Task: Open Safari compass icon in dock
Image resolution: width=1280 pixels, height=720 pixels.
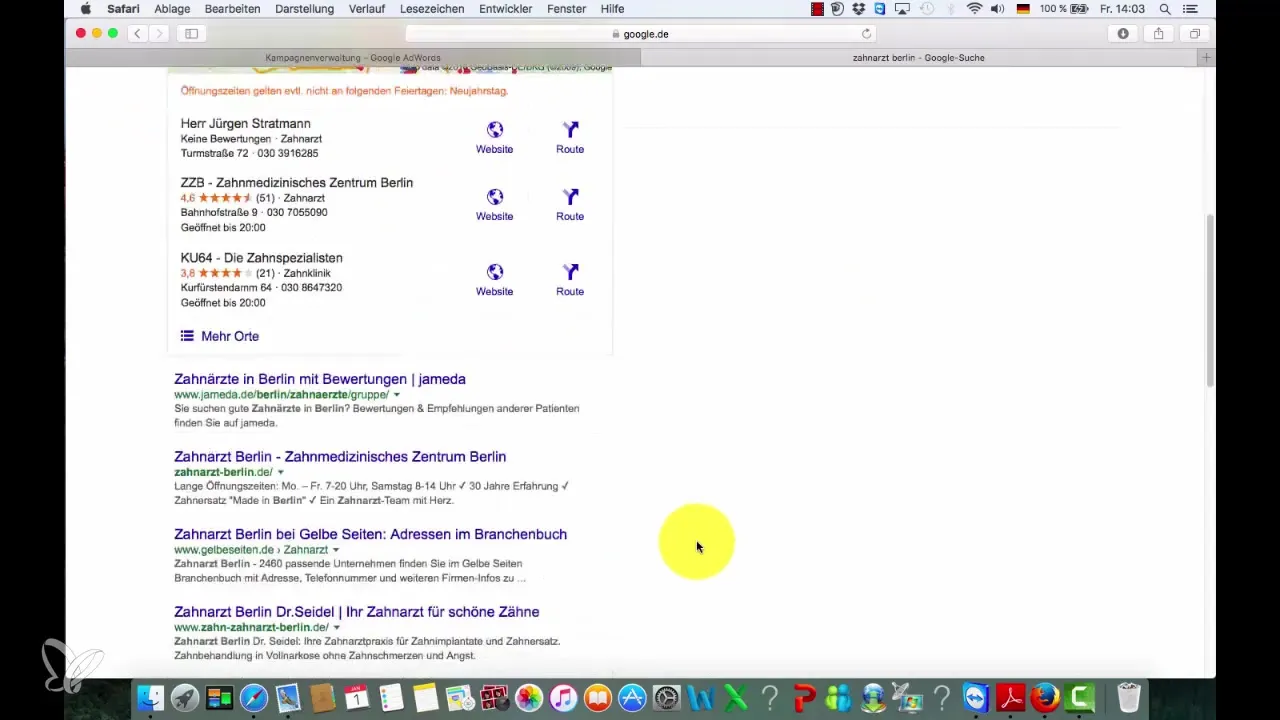Action: pyautogui.click(x=254, y=697)
